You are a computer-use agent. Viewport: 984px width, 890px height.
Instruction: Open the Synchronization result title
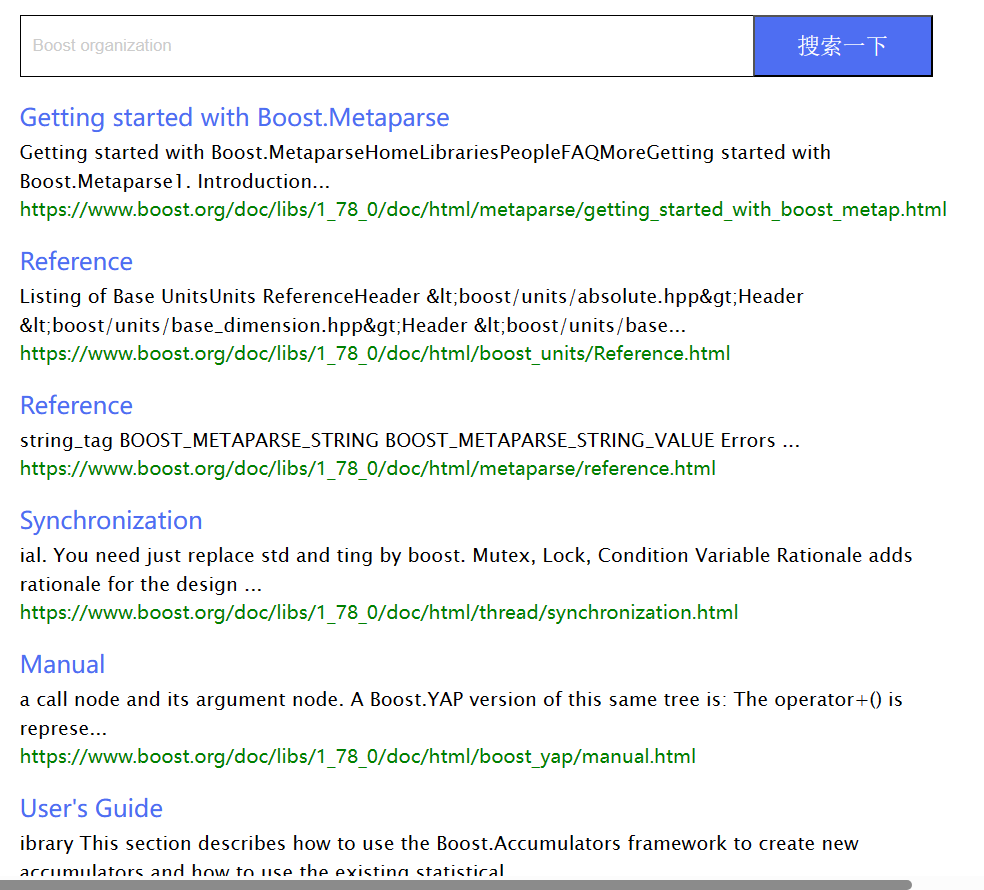(x=111, y=521)
